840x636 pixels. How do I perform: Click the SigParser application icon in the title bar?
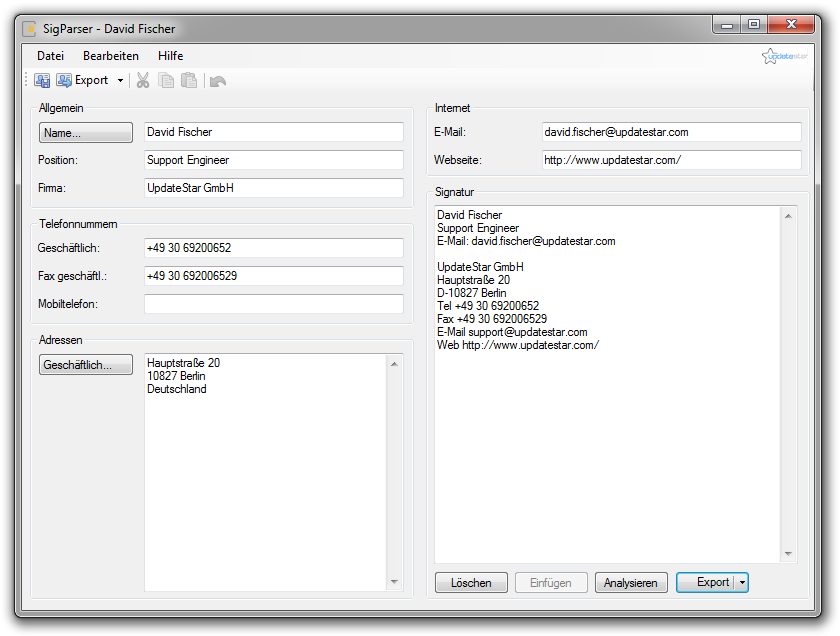[31, 28]
